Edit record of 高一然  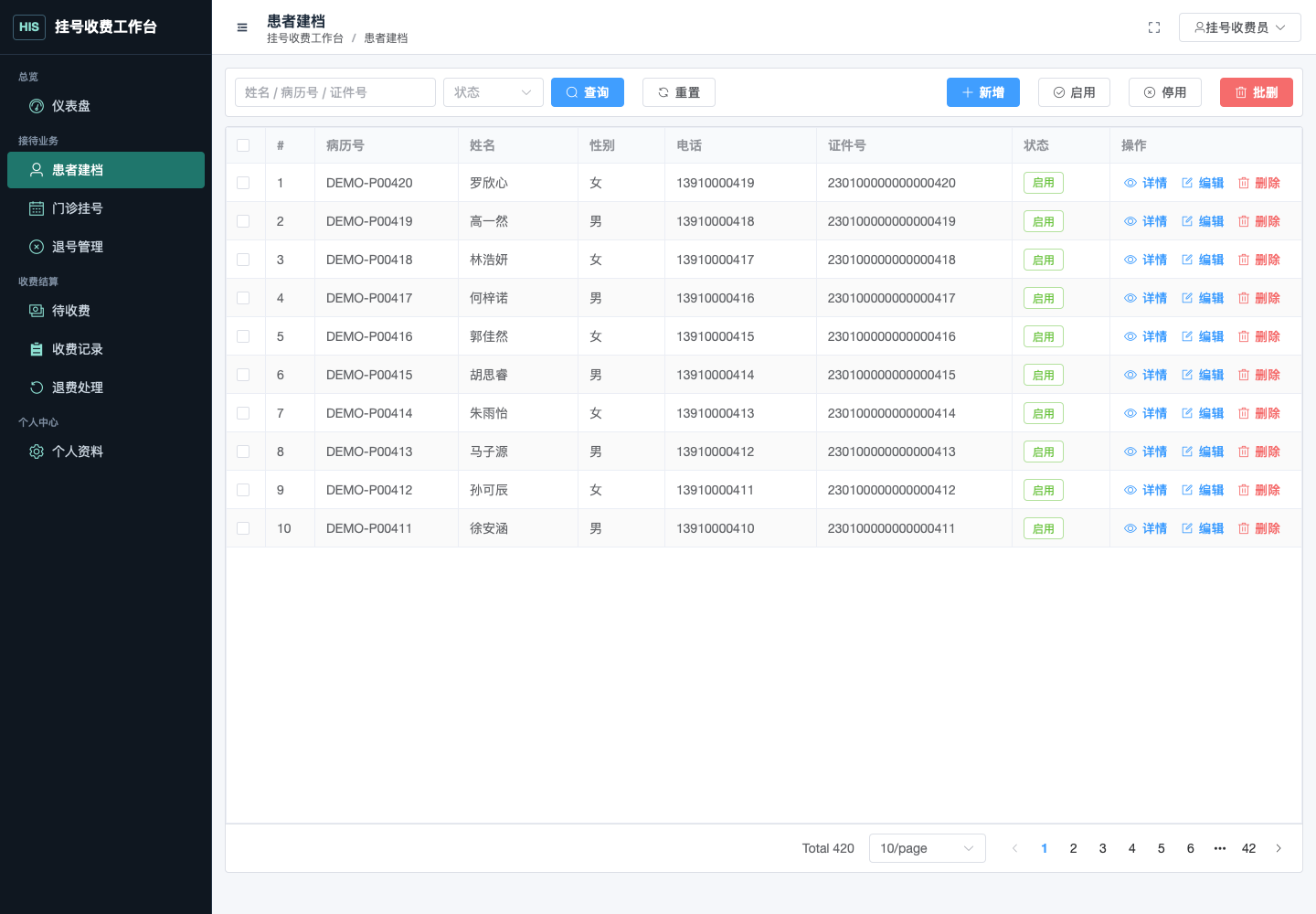tap(1202, 221)
